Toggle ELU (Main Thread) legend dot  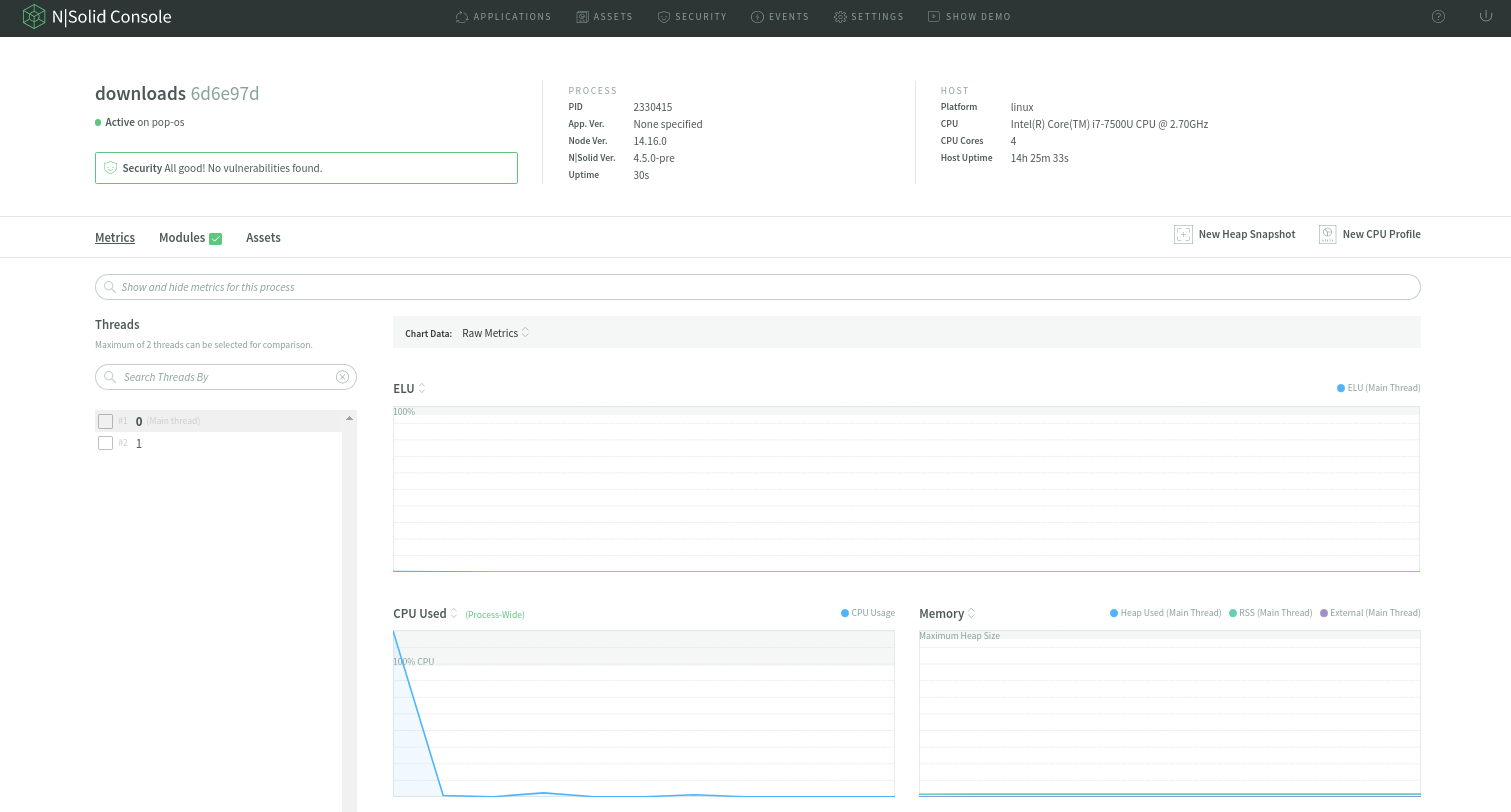(1341, 388)
